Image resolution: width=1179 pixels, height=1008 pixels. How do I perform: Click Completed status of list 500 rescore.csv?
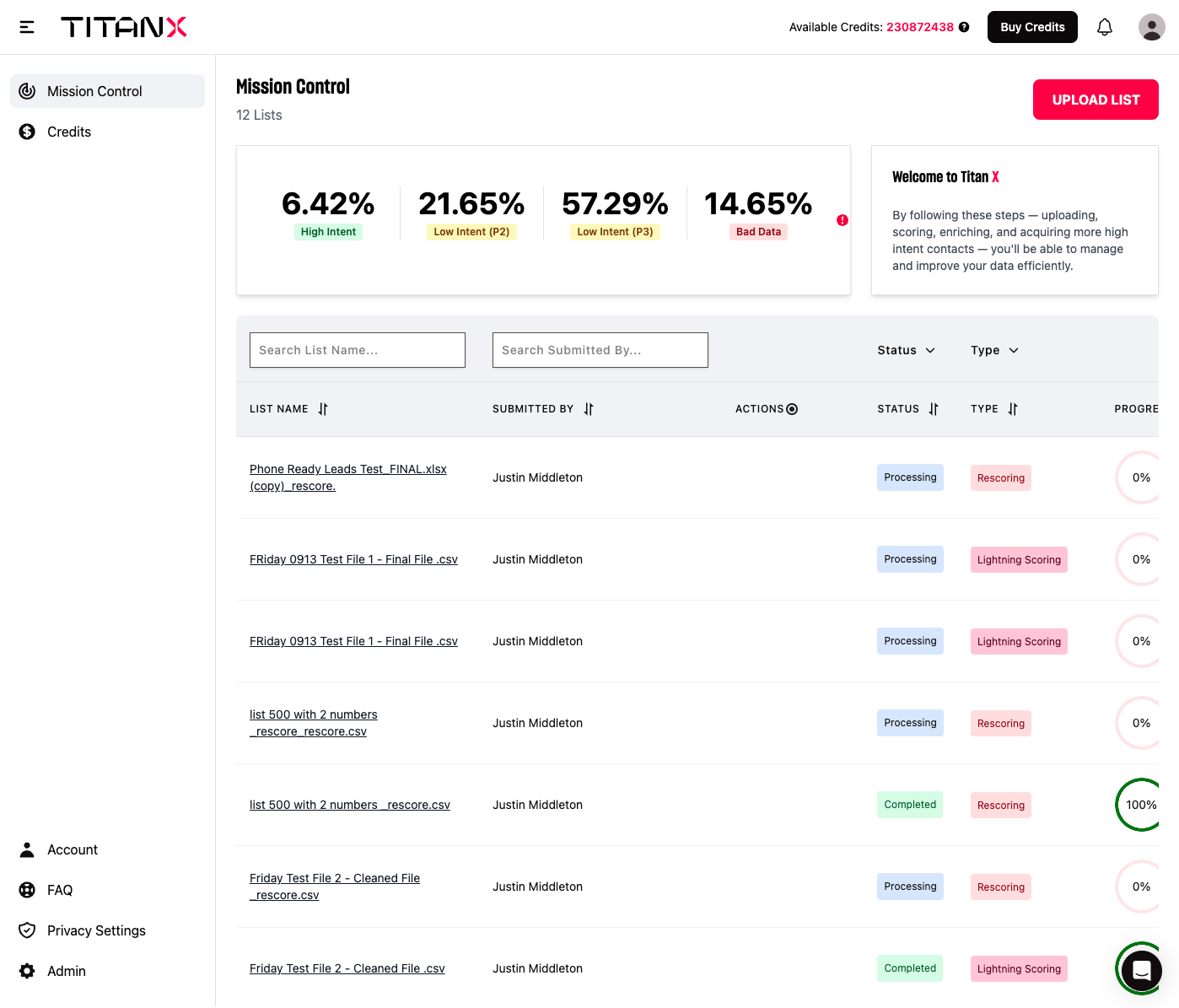click(910, 805)
